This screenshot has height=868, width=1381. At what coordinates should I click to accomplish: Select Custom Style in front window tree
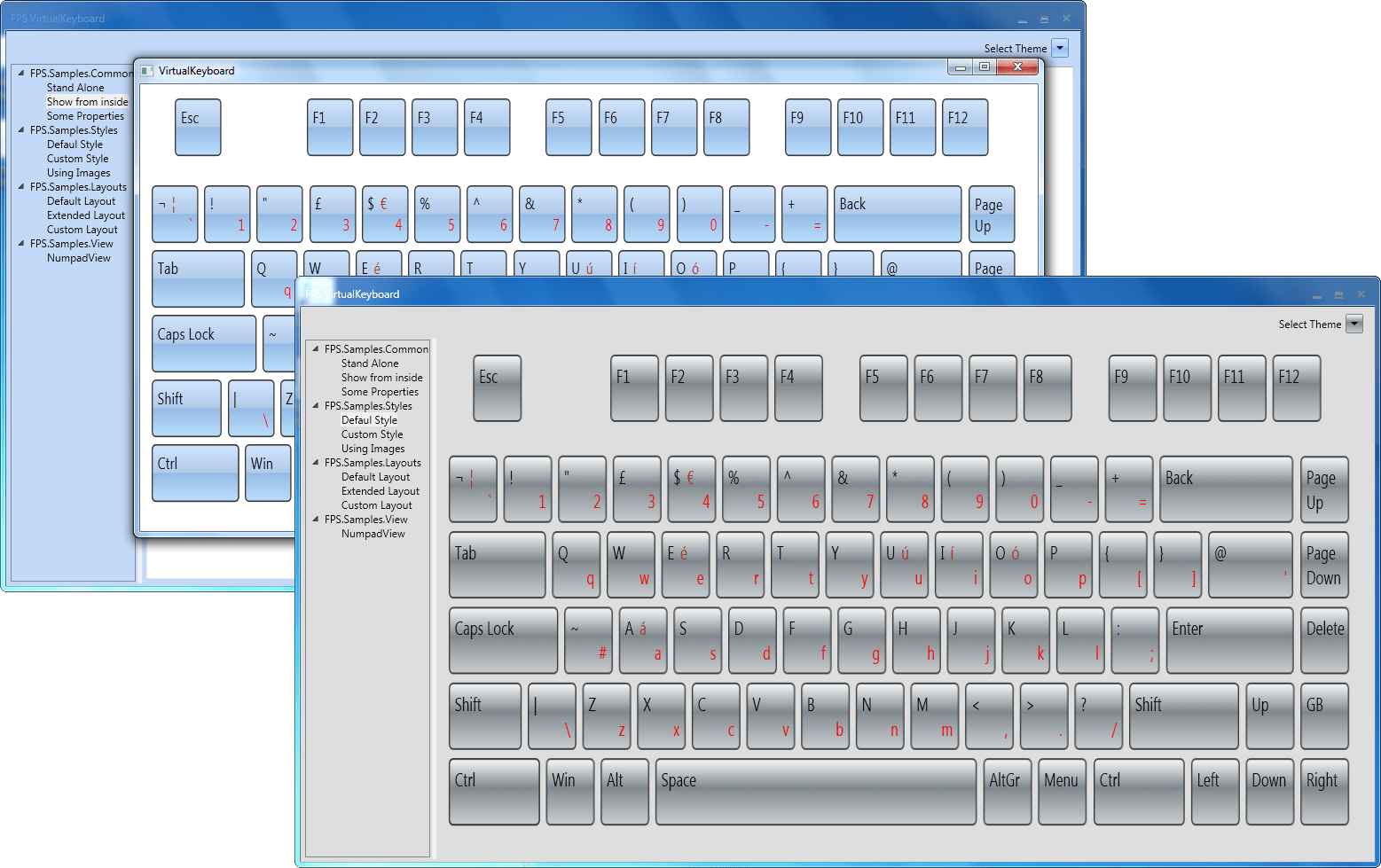(373, 434)
